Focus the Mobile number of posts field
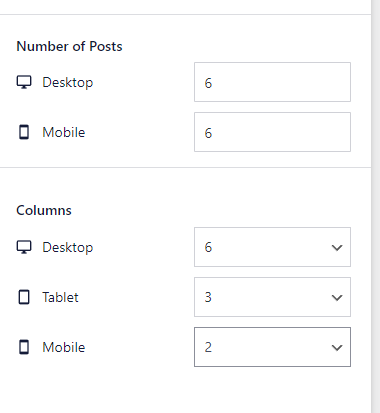This screenshot has width=380, height=413. coord(272,132)
